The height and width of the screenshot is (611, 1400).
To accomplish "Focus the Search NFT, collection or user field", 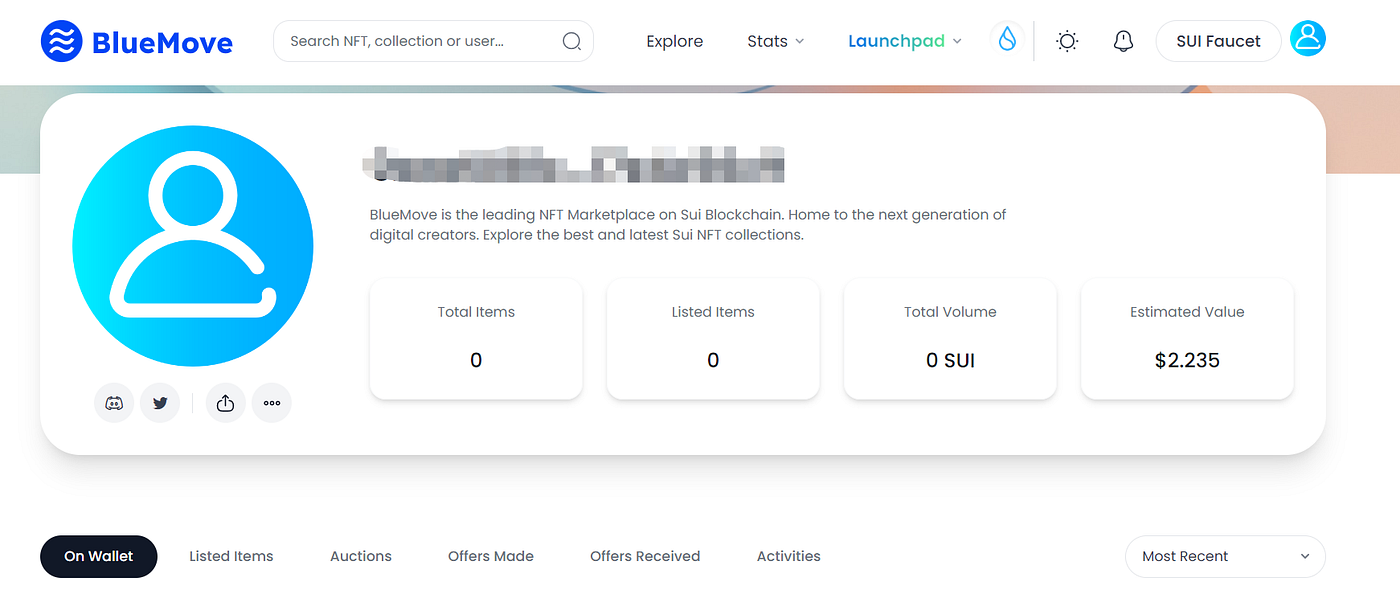I will (x=433, y=41).
